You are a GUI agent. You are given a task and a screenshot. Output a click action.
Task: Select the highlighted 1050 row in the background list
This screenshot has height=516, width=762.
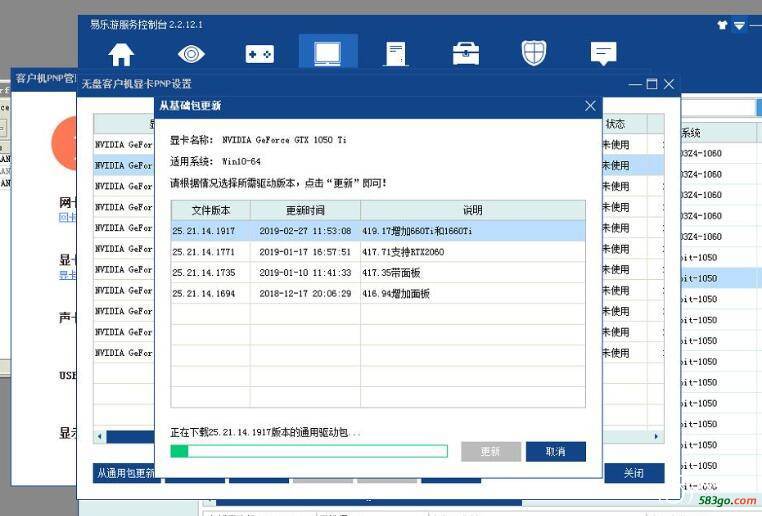click(721, 278)
